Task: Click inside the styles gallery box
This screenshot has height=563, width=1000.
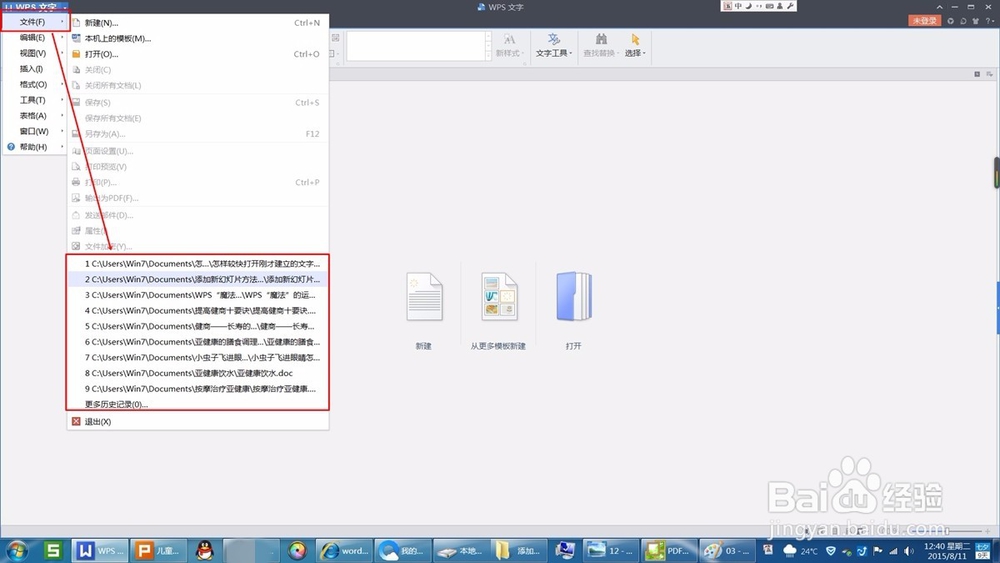Action: [x=416, y=46]
